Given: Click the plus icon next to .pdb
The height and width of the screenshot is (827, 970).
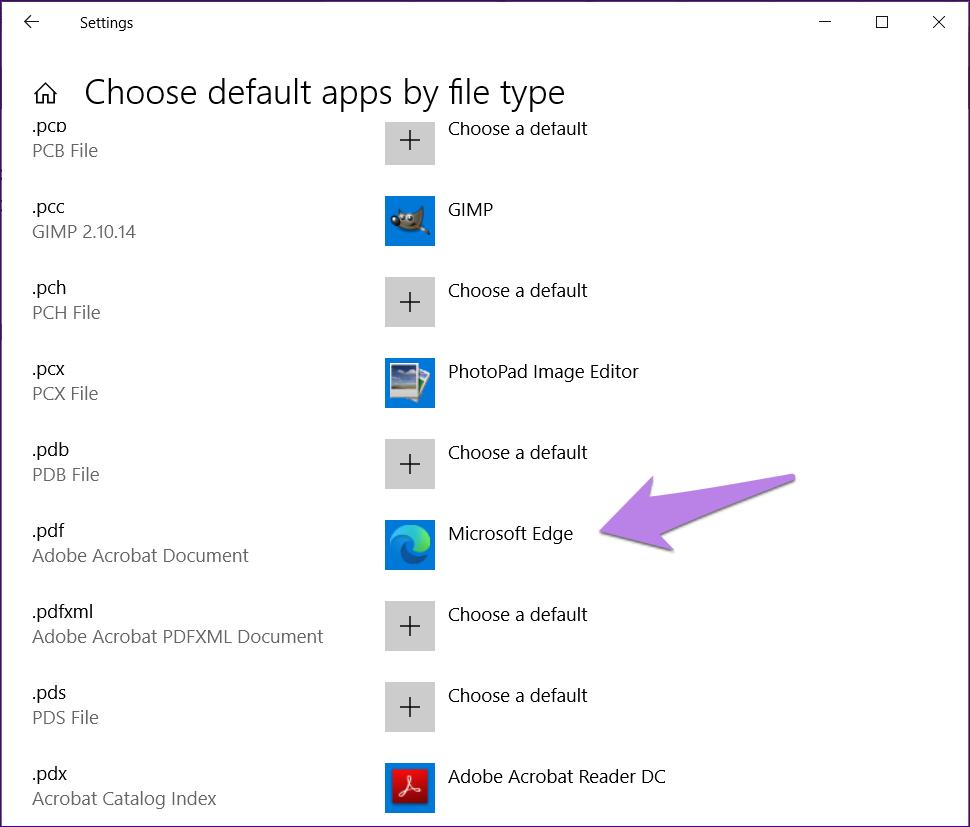Looking at the screenshot, I should 409,464.
